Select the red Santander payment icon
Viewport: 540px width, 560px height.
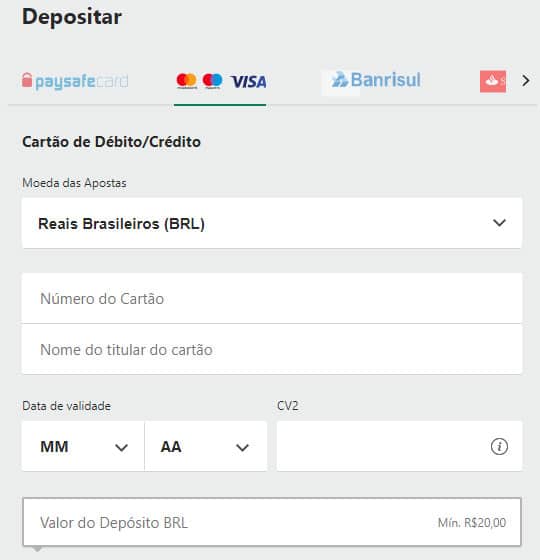(x=493, y=81)
